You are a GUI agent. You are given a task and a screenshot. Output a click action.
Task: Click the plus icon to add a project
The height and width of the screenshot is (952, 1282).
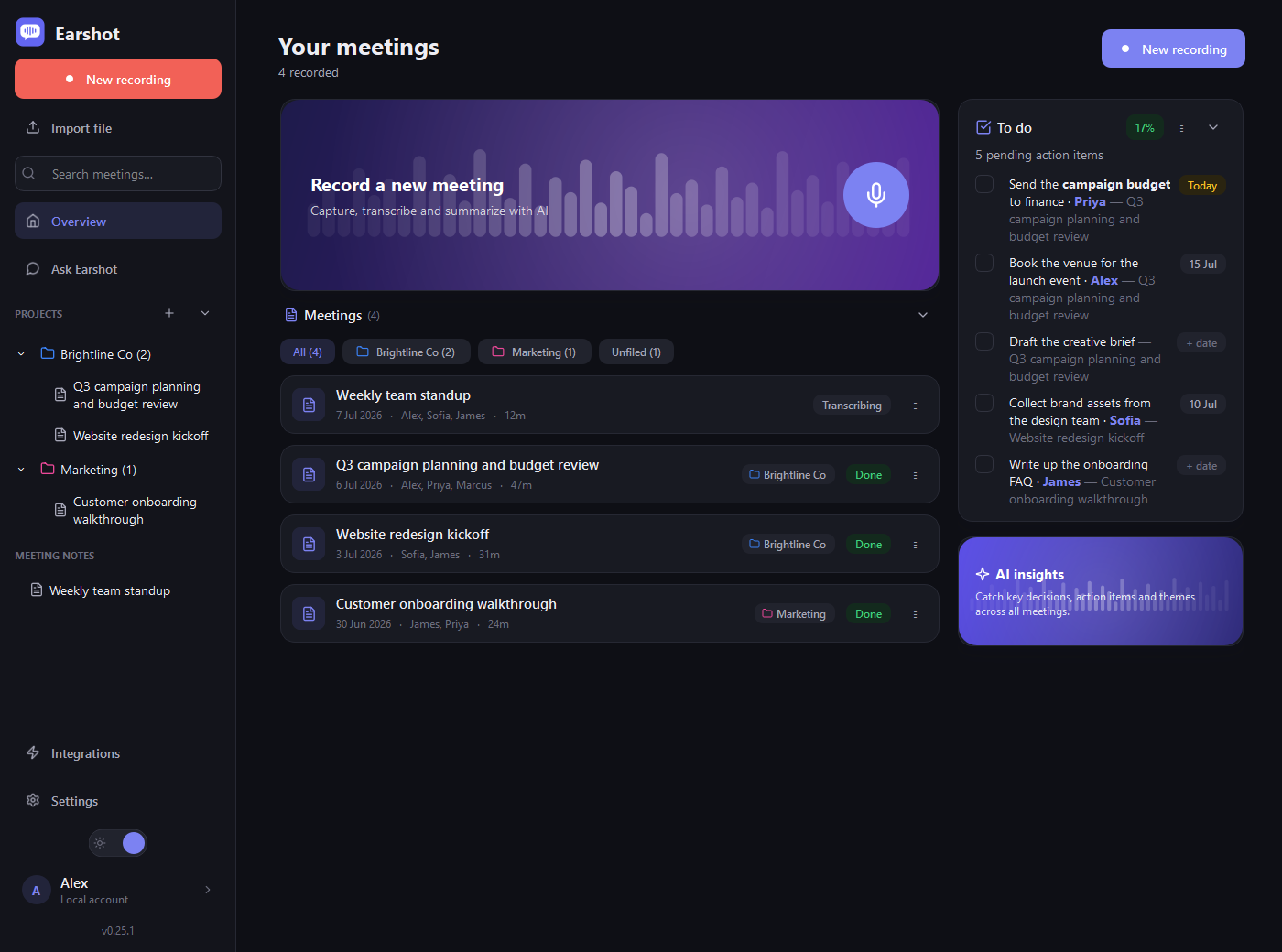coord(169,313)
